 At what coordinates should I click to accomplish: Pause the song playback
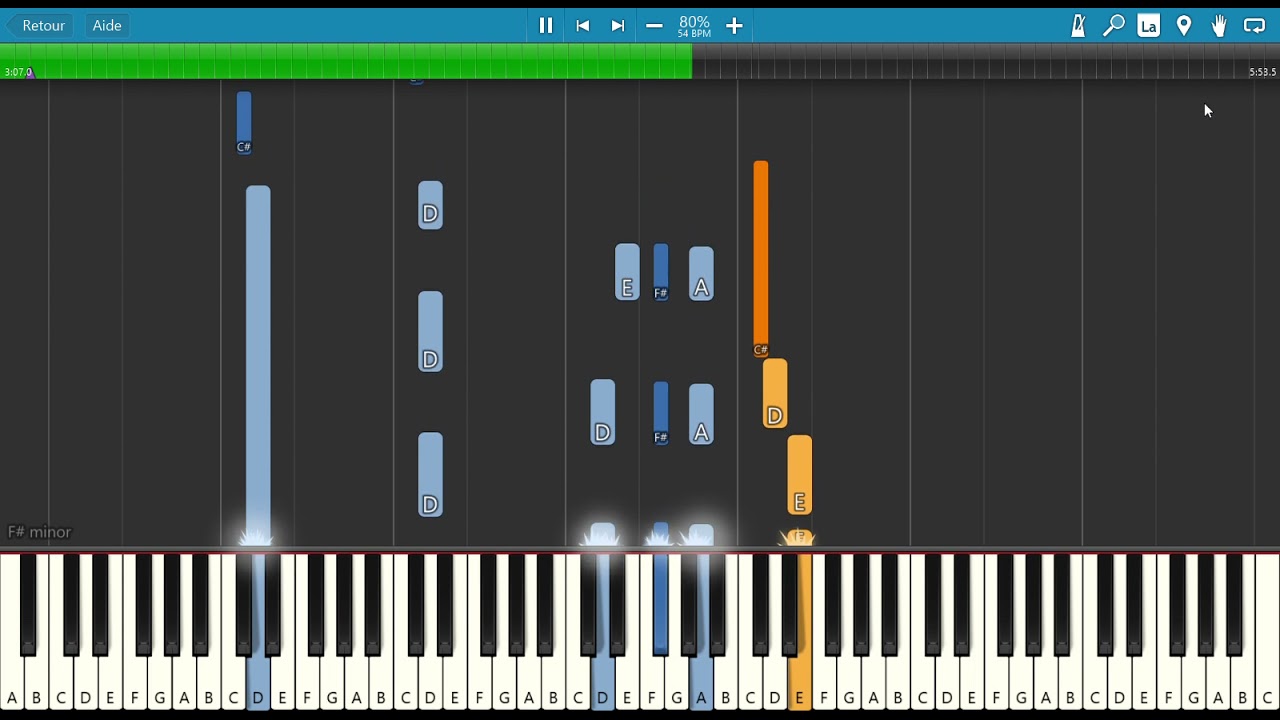546,26
